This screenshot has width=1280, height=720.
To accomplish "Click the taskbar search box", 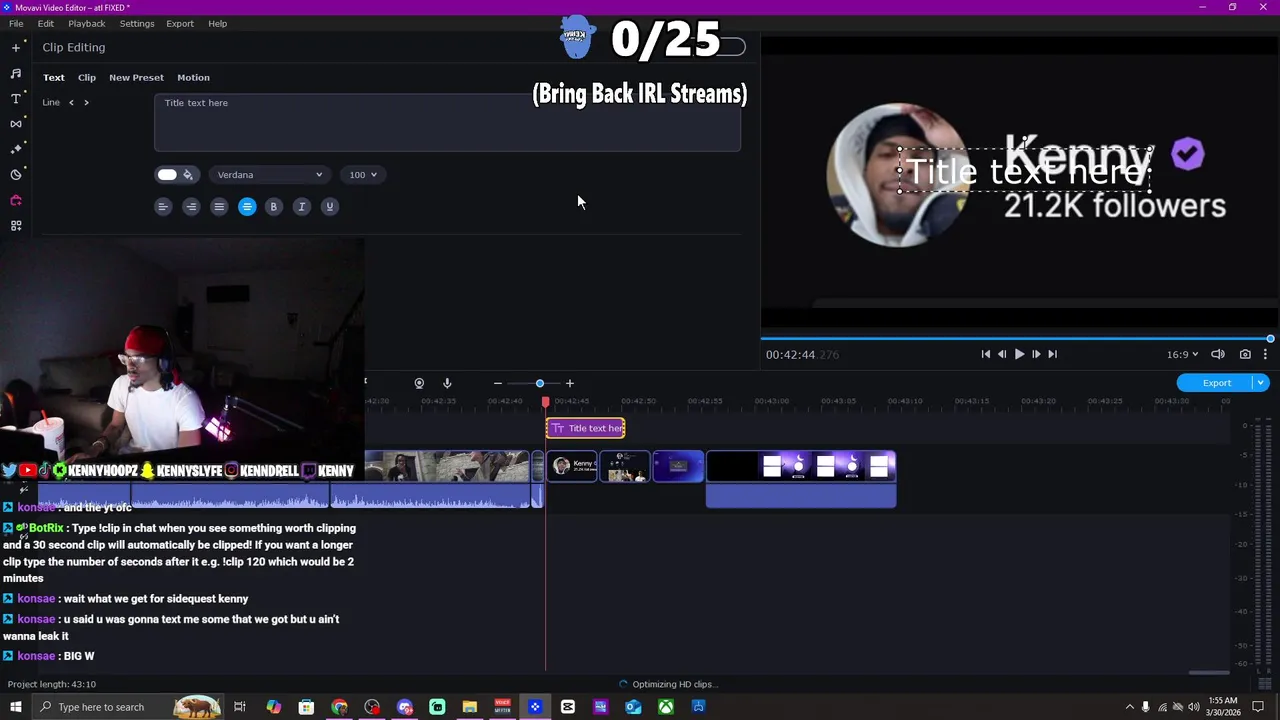I will click(130, 707).
